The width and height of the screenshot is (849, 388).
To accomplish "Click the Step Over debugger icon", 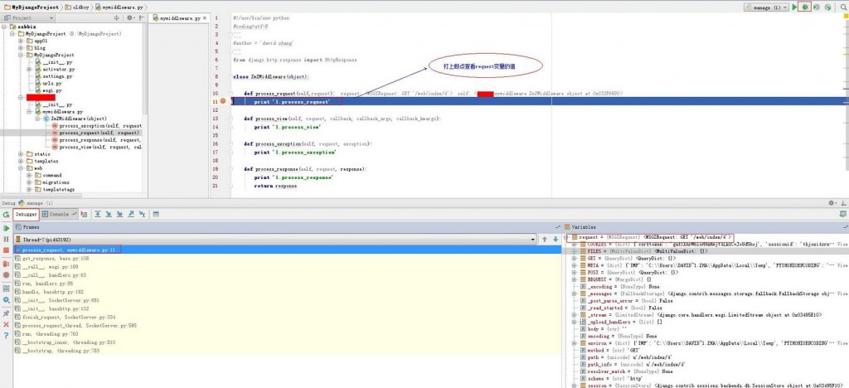I will [98, 214].
